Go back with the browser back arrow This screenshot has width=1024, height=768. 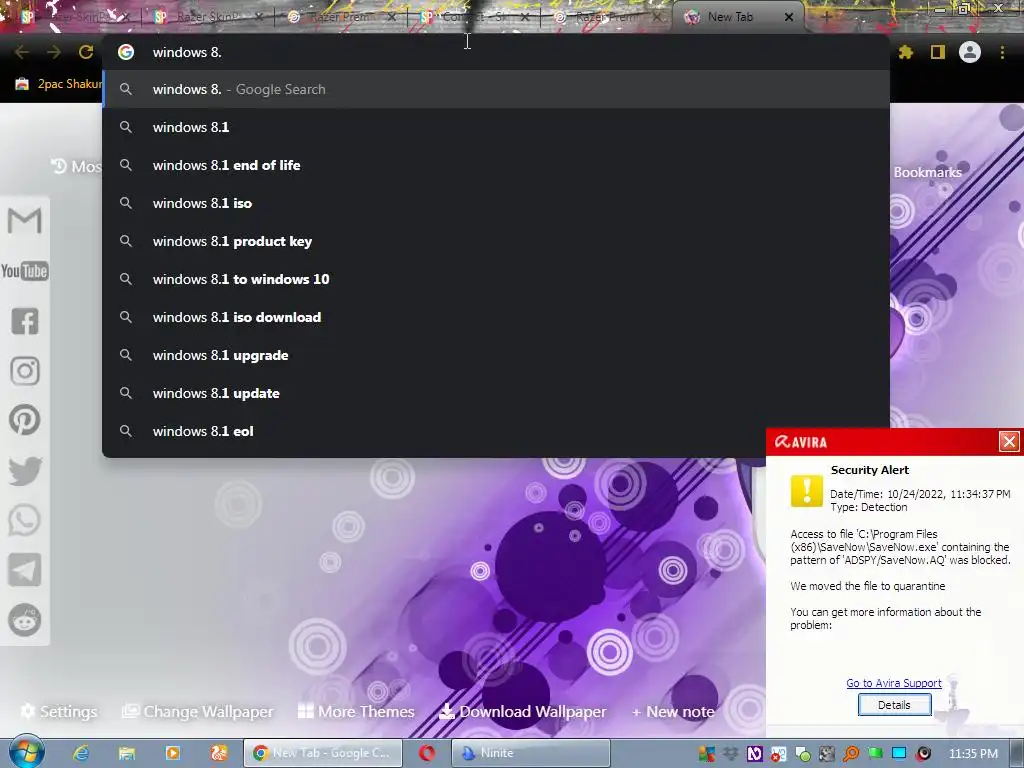point(22,52)
